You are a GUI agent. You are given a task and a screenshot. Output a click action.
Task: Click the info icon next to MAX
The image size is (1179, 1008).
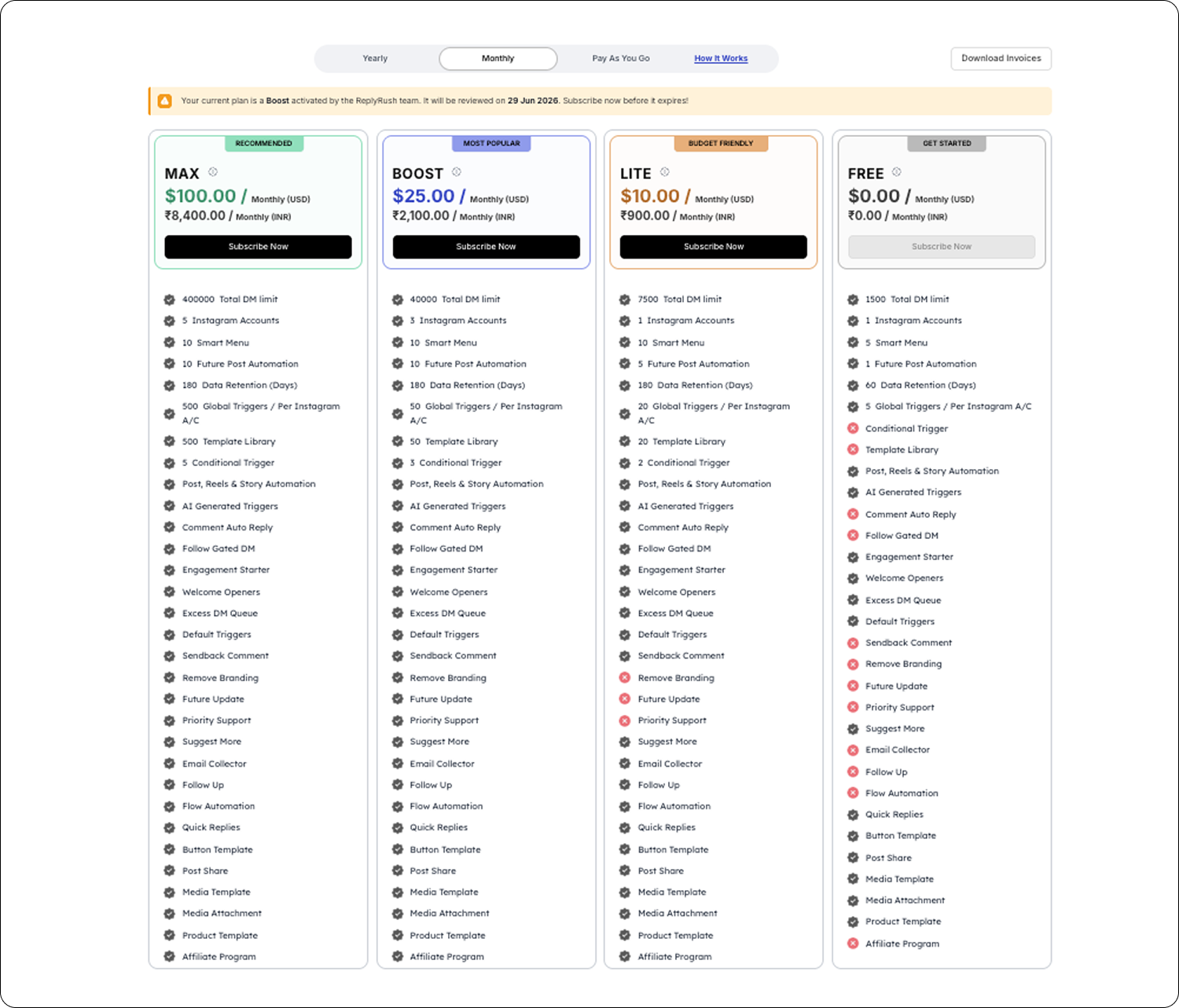pyautogui.click(x=213, y=172)
